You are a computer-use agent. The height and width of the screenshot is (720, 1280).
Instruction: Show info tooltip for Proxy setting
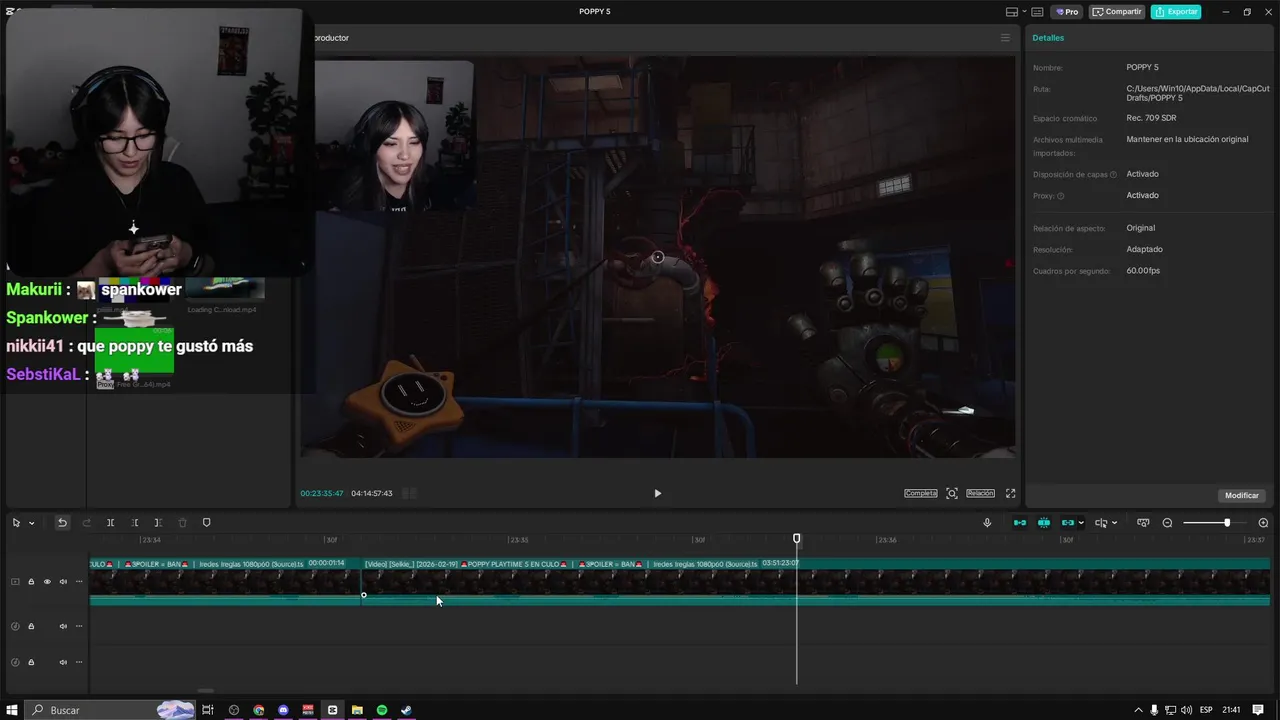click(1061, 196)
